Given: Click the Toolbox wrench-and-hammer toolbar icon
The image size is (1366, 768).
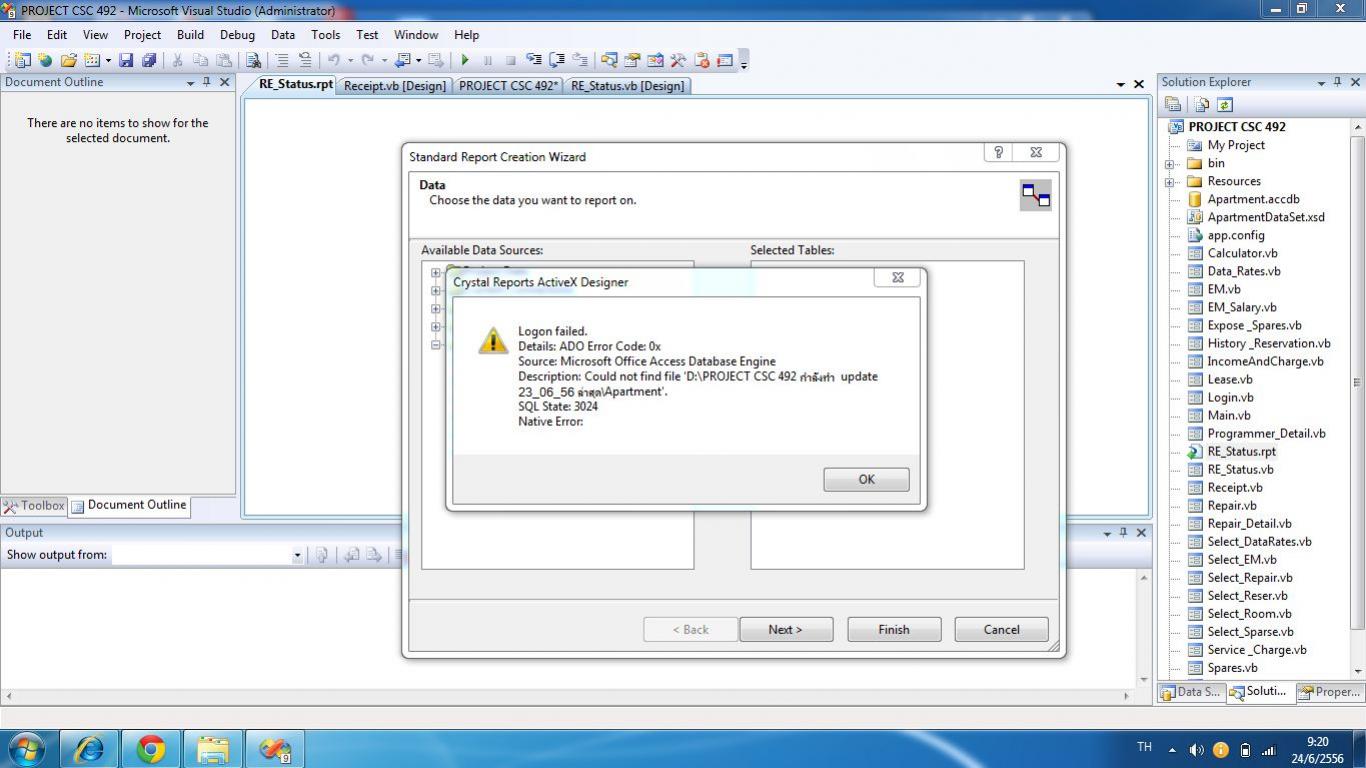Looking at the screenshot, I should pyautogui.click(x=678, y=60).
